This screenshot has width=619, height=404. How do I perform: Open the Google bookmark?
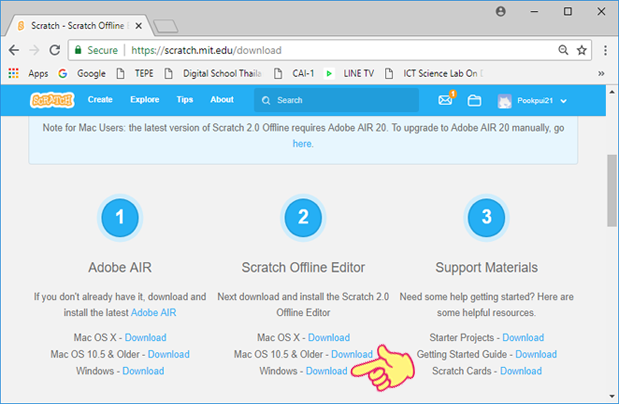pyautogui.click(x=82, y=73)
